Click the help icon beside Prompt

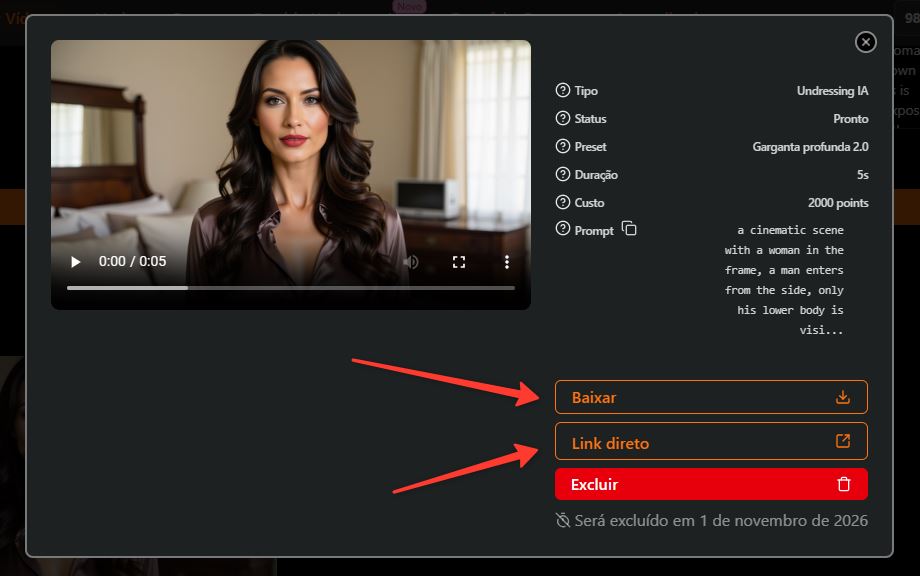pos(563,229)
